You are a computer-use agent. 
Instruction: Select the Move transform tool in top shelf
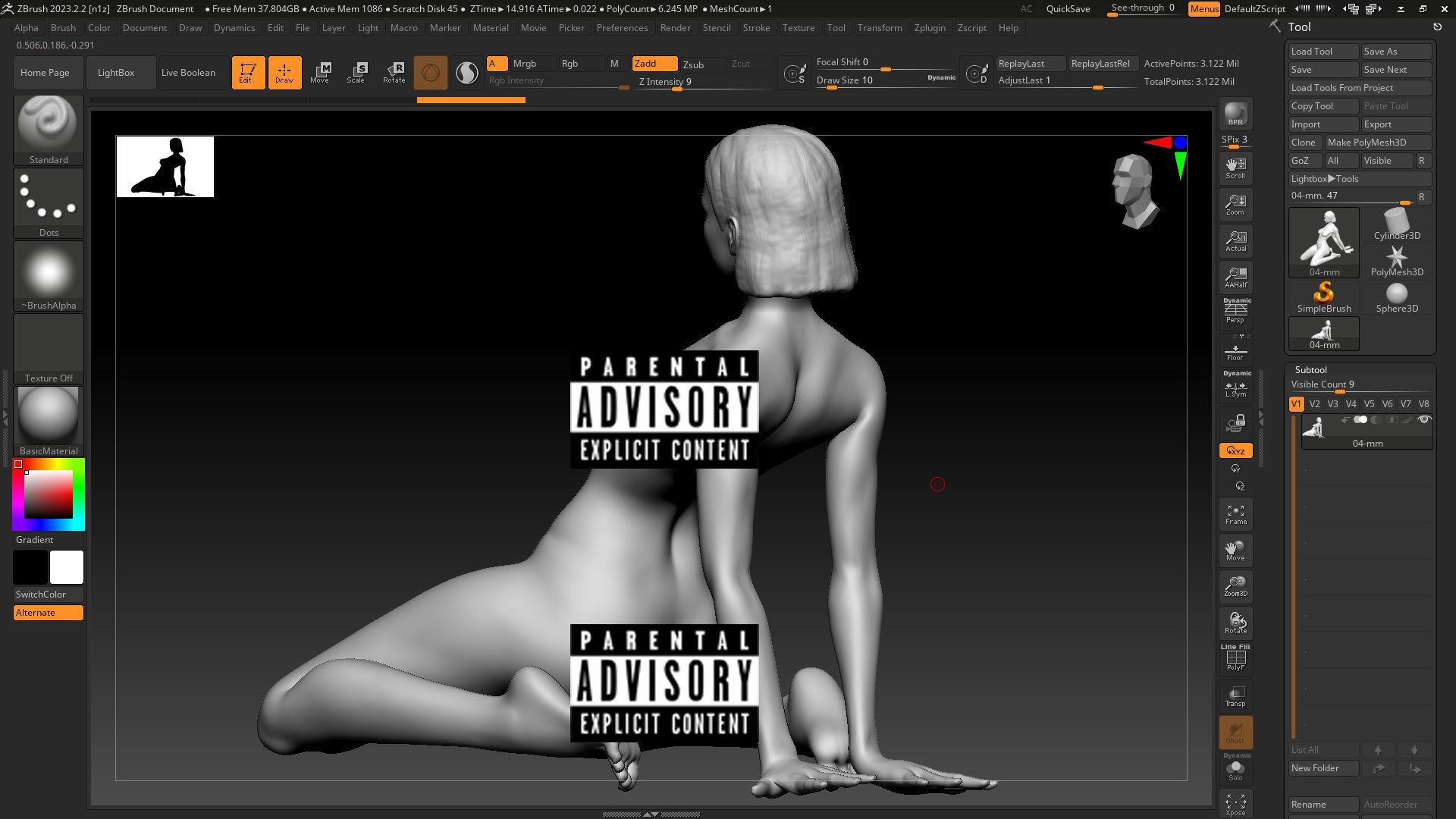click(320, 73)
